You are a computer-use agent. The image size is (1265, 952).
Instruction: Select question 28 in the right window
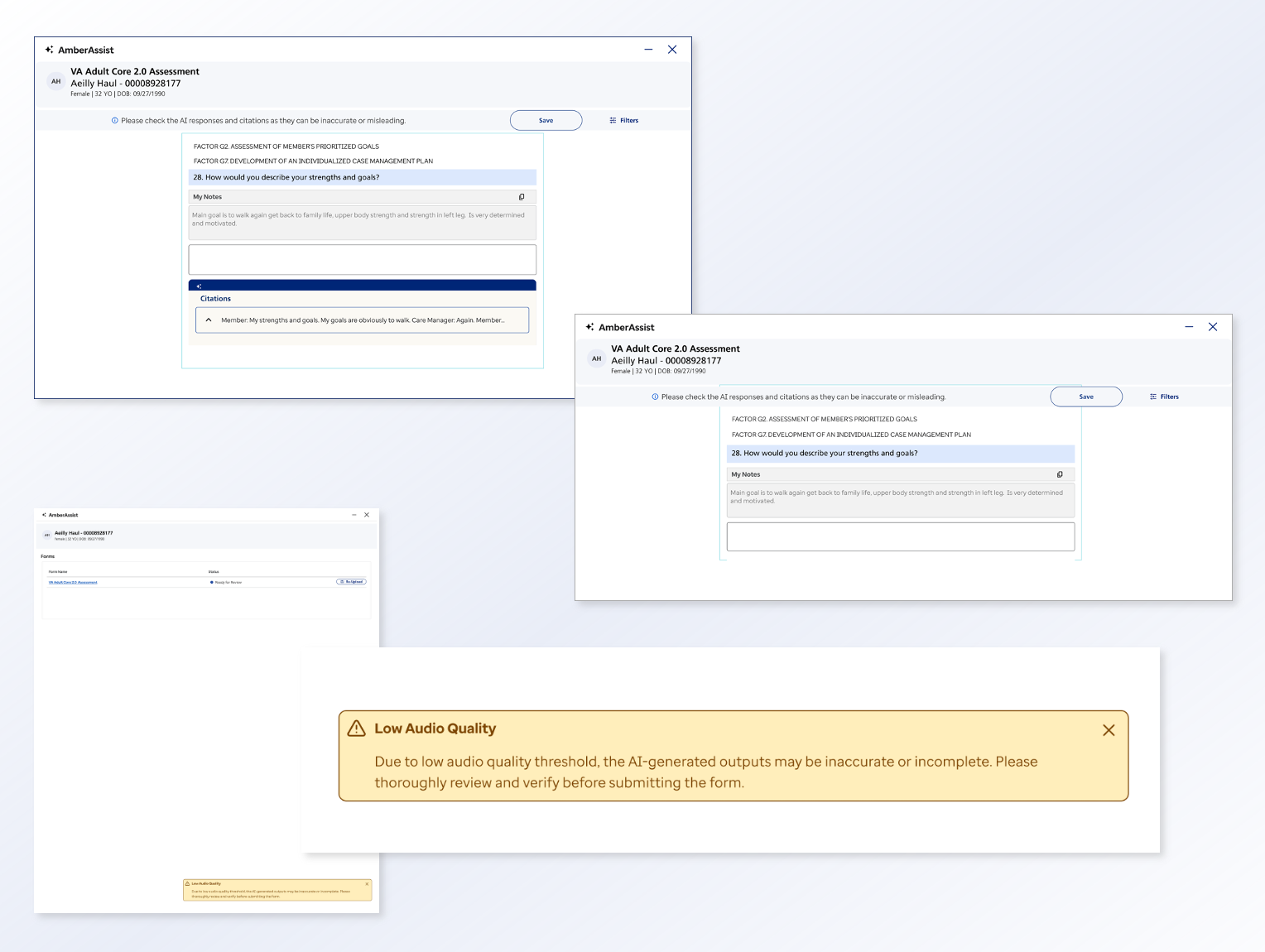pos(901,454)
